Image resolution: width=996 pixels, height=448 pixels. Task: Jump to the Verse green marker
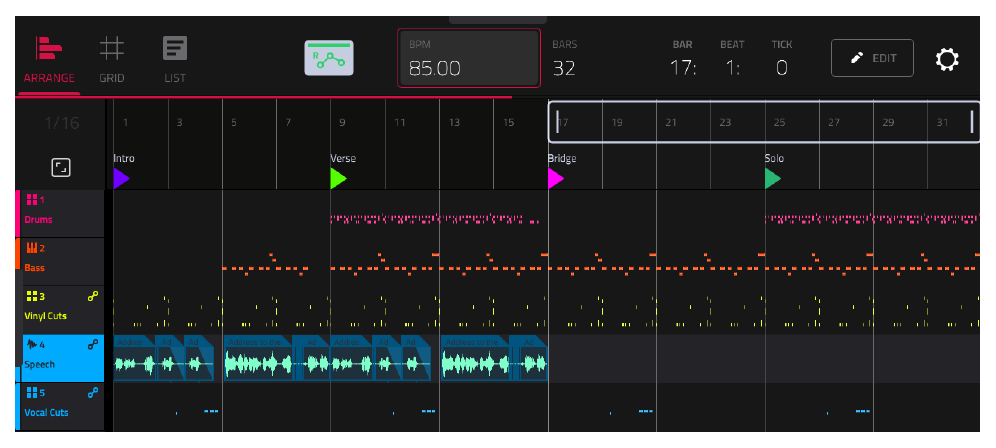(339, 179)
